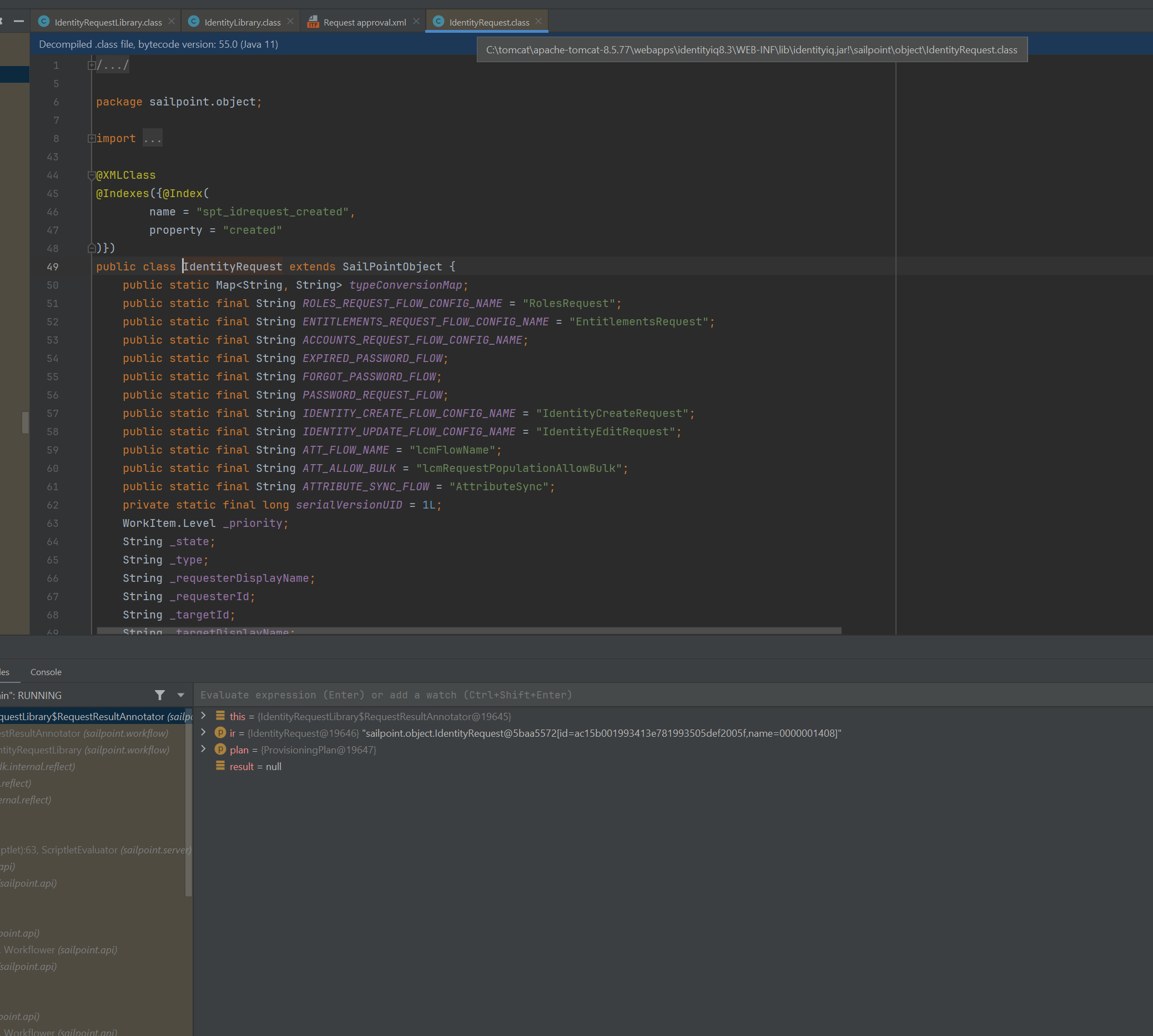The height and width of the screenshot is (1036, 1153).
Task: Click the frames filter funnel icon
Action: [160, 695]
